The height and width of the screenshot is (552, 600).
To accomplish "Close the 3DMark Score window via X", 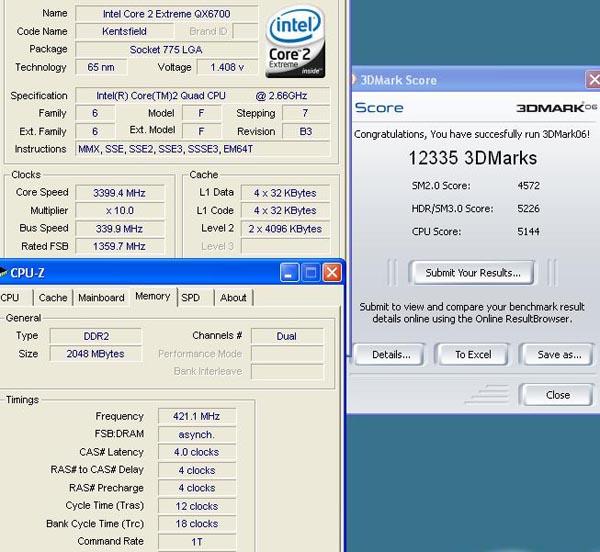I will coord(593,80).
